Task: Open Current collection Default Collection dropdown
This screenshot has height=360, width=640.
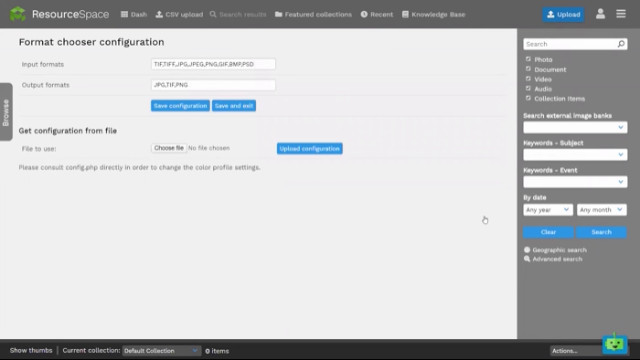Action: coord(161,351)
